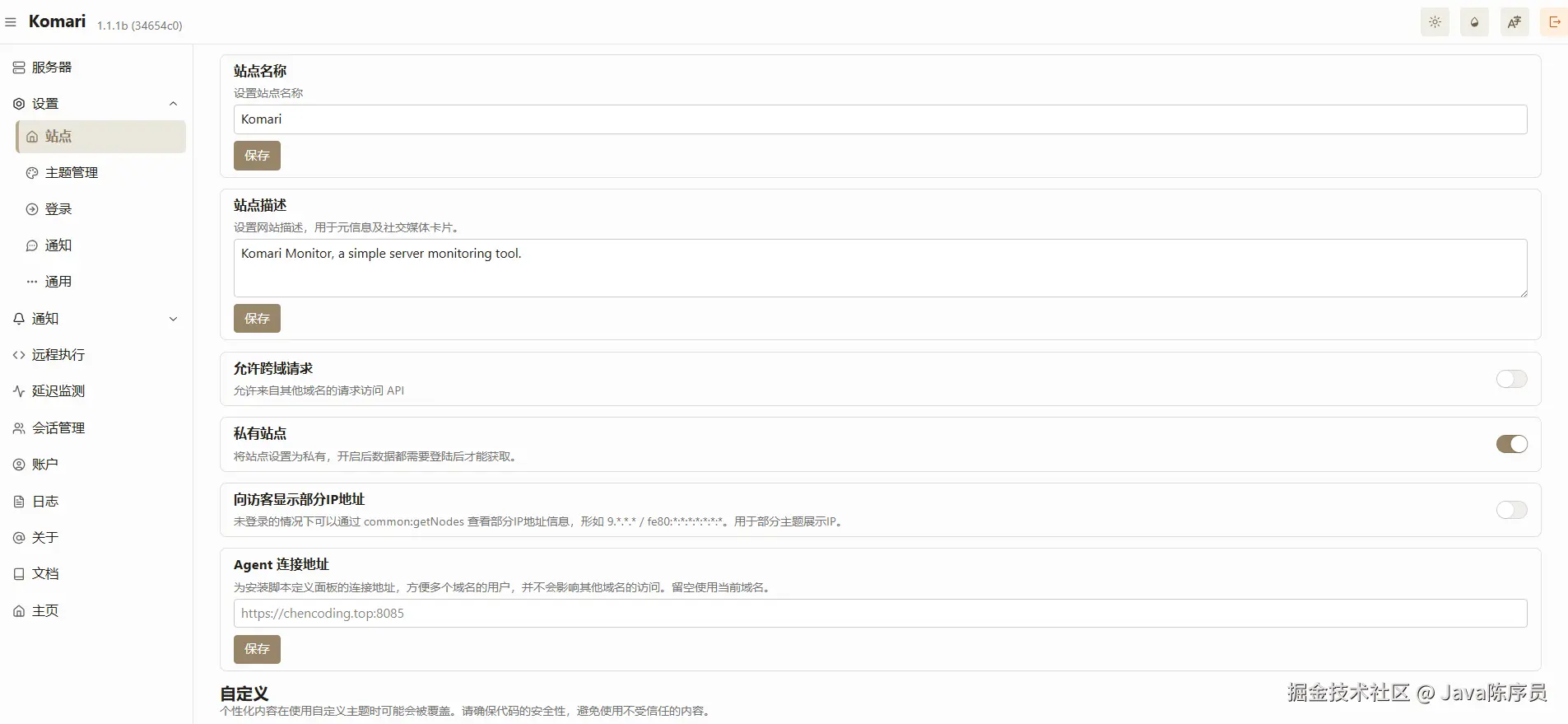Click the login arrow icon beside 登录
The image size is (1568, 724).
(x=32, y=209)
